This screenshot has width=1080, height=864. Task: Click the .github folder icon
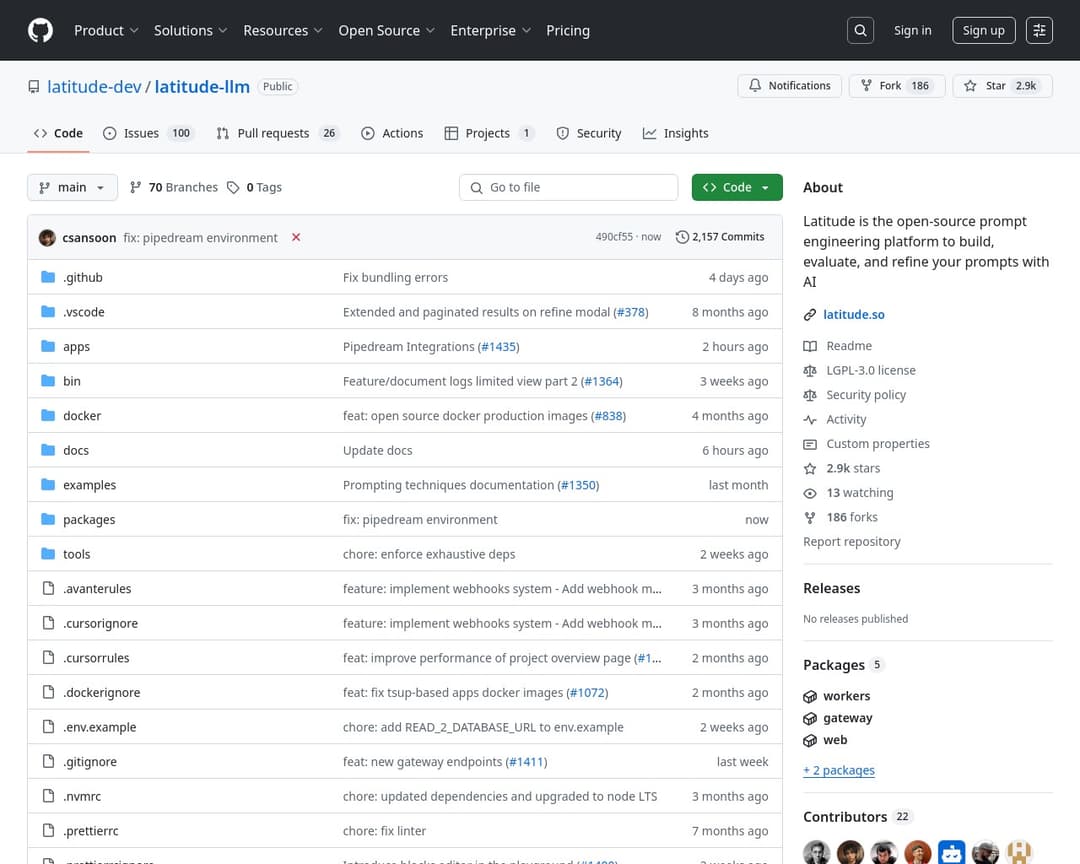[x=48, y=277]
